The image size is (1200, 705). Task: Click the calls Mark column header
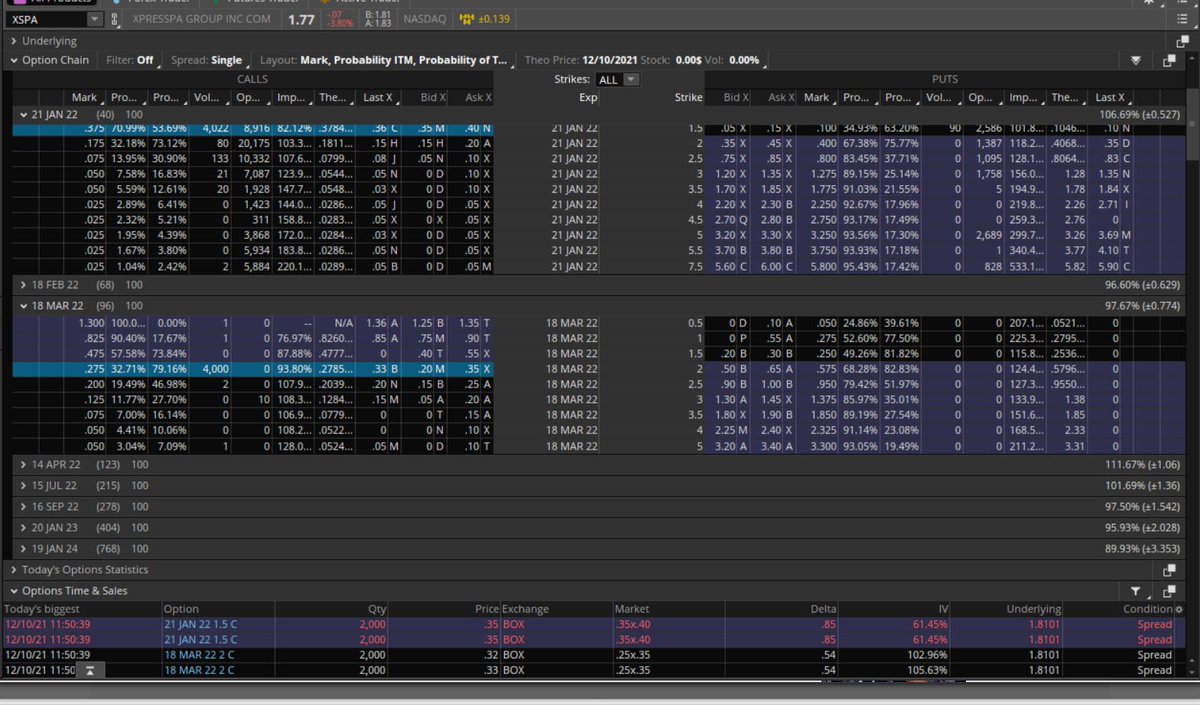coord(84,97)
